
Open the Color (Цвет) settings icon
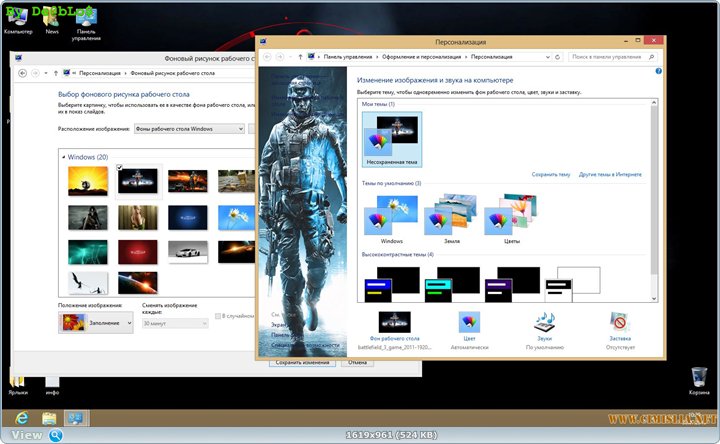[468, 323]
